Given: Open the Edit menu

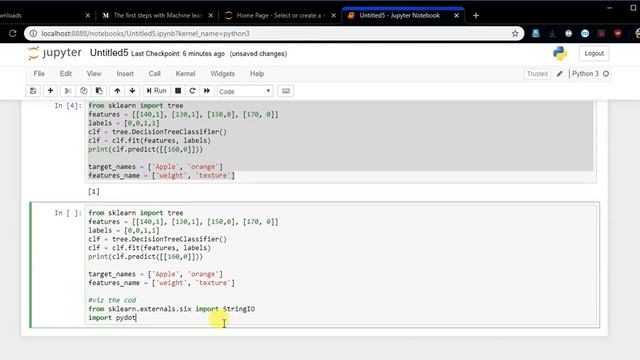Looking at the screenshot, I should (x=66, y=74).
